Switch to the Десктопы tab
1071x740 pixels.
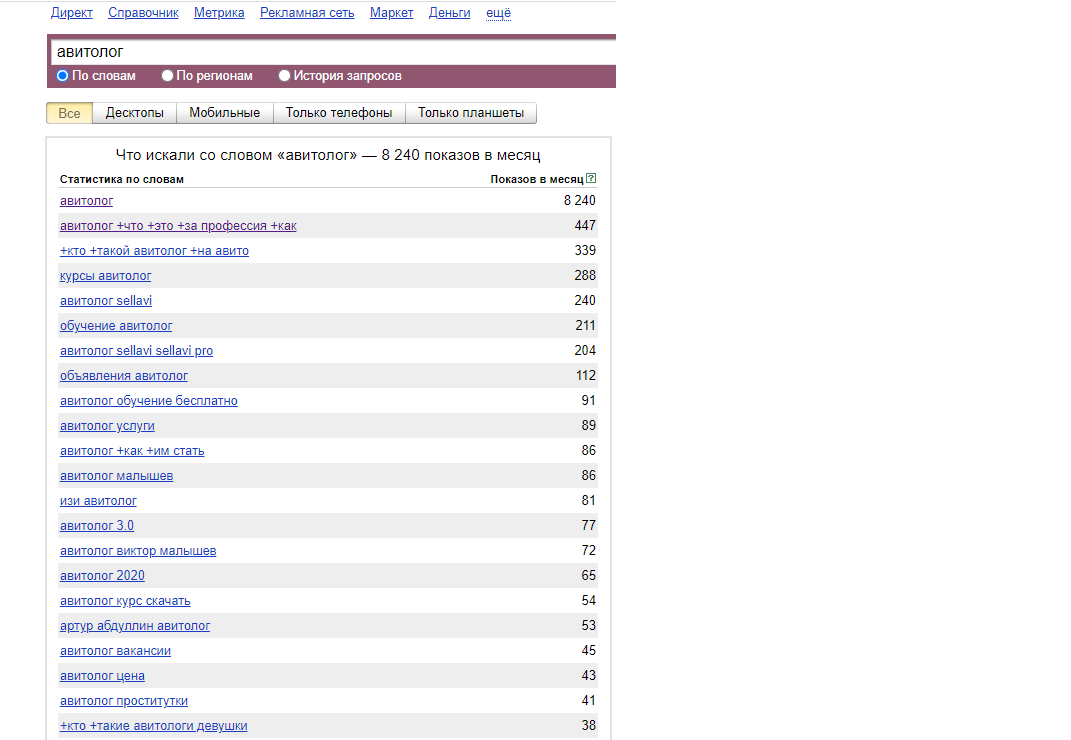click(135, 113)
